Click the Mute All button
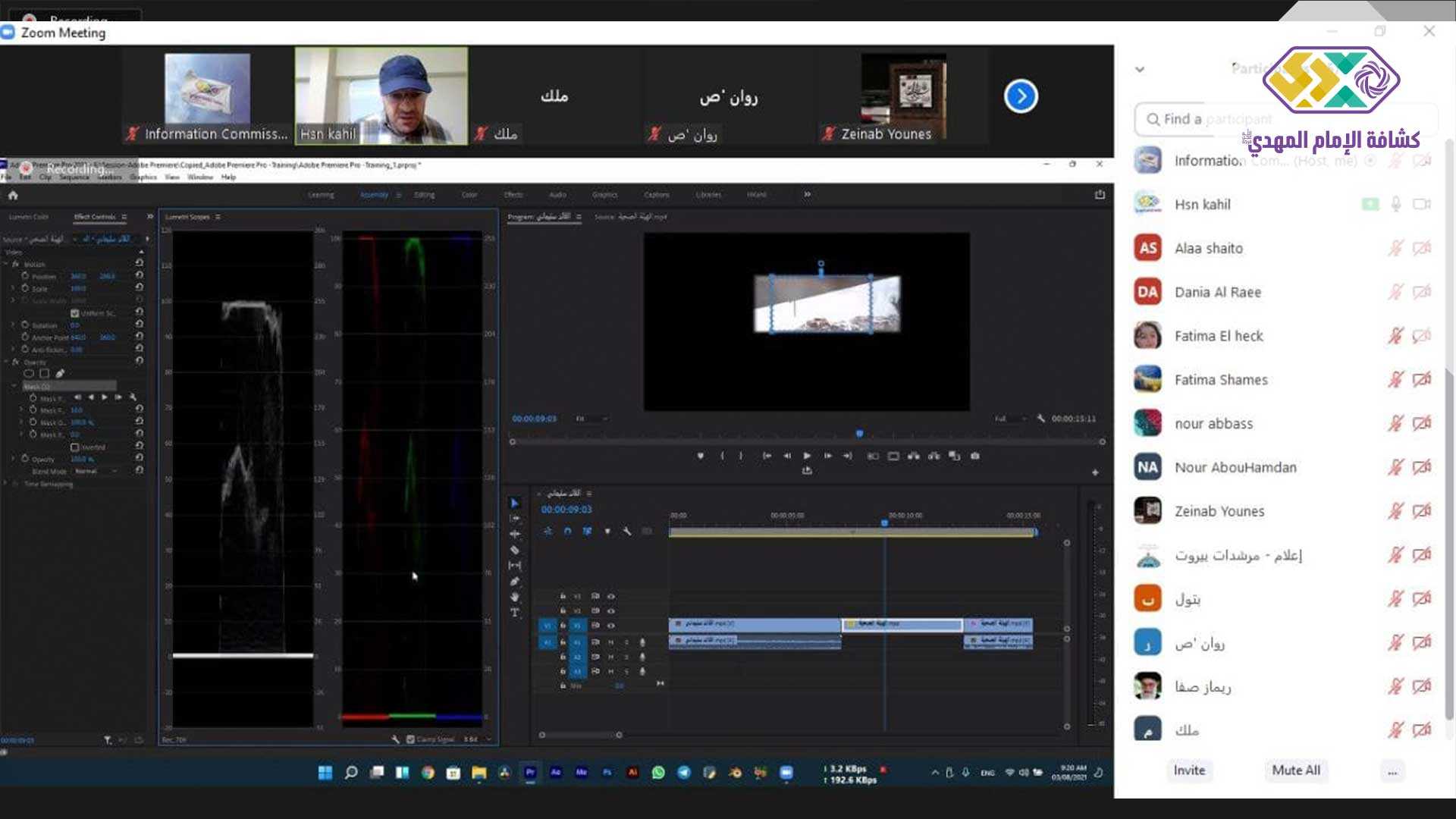 pos(1296,770)
